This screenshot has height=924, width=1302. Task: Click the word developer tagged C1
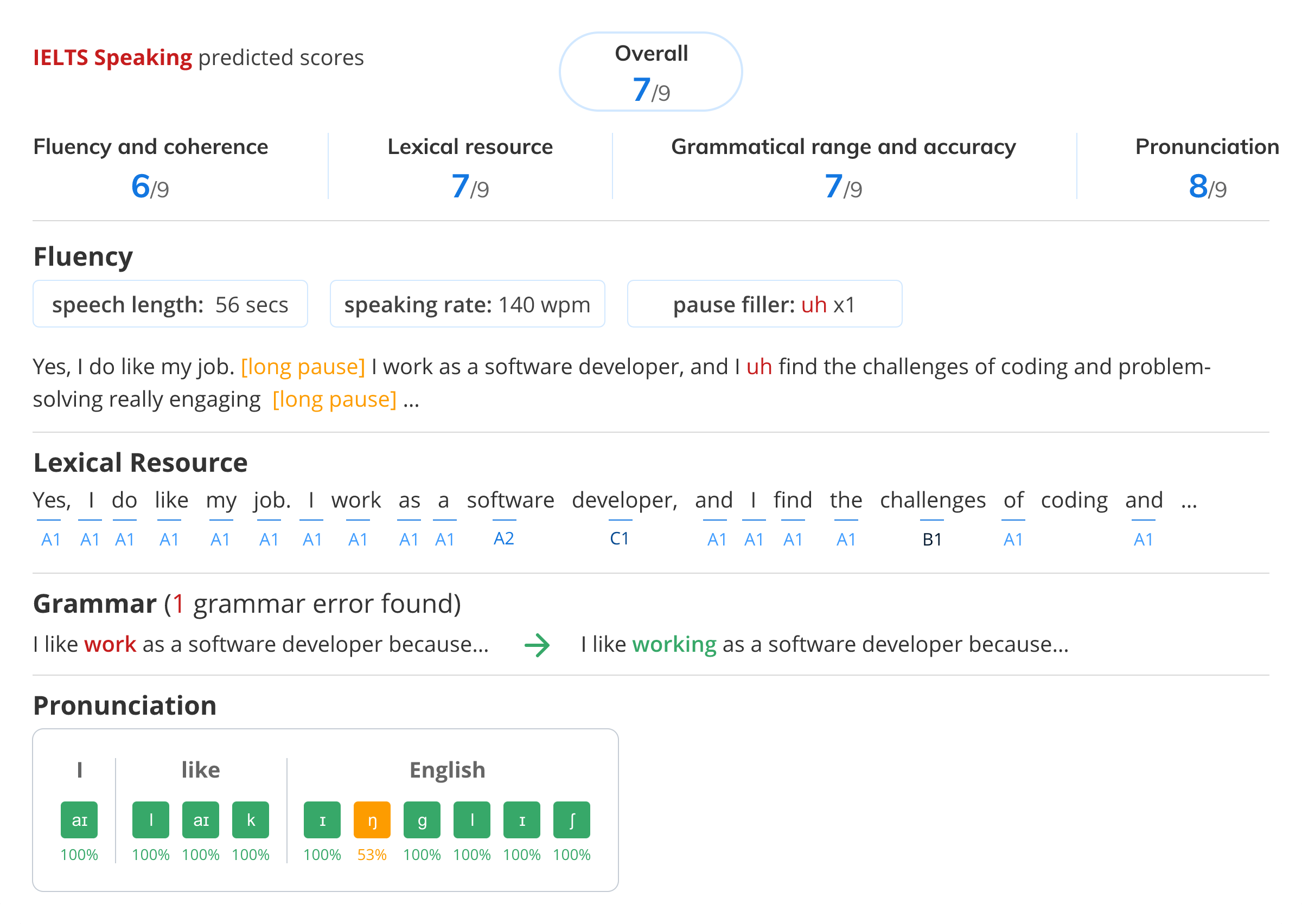(x=624, y=501)
